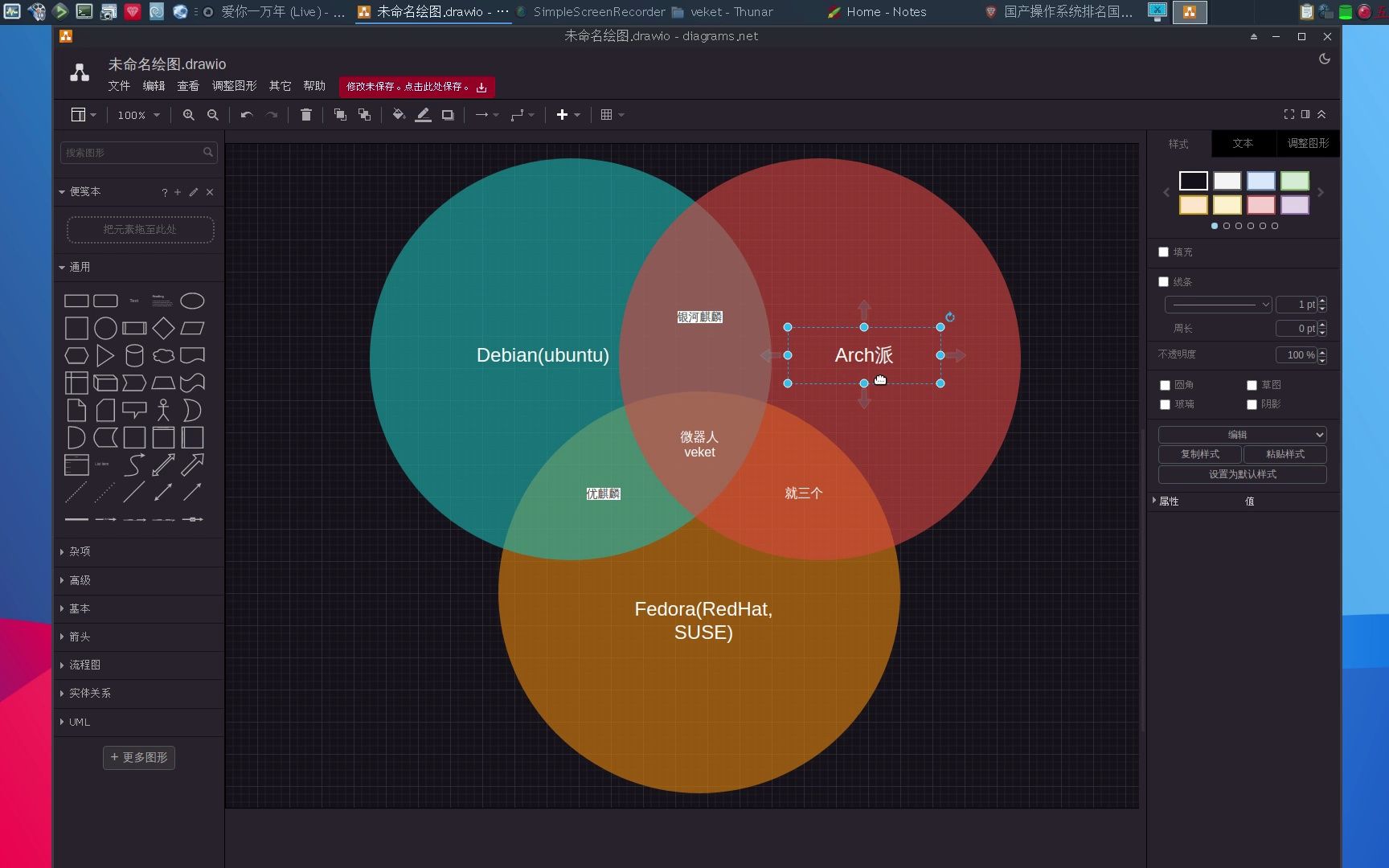Collapse toolbar with double chevron icon
The image size is (1389, 868).
pyautogui.click(x=1321, y=114)
